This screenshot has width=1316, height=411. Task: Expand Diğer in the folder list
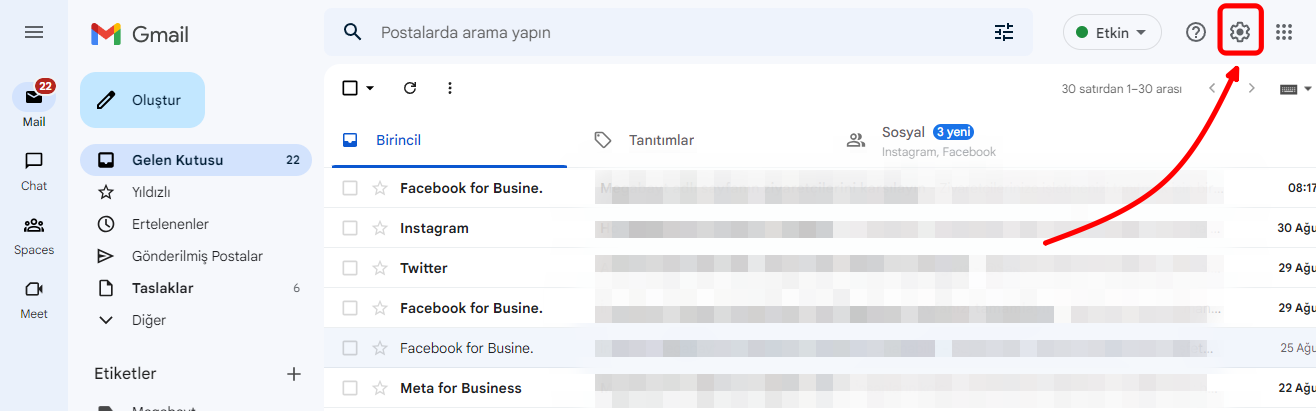[x=148, y=320]
